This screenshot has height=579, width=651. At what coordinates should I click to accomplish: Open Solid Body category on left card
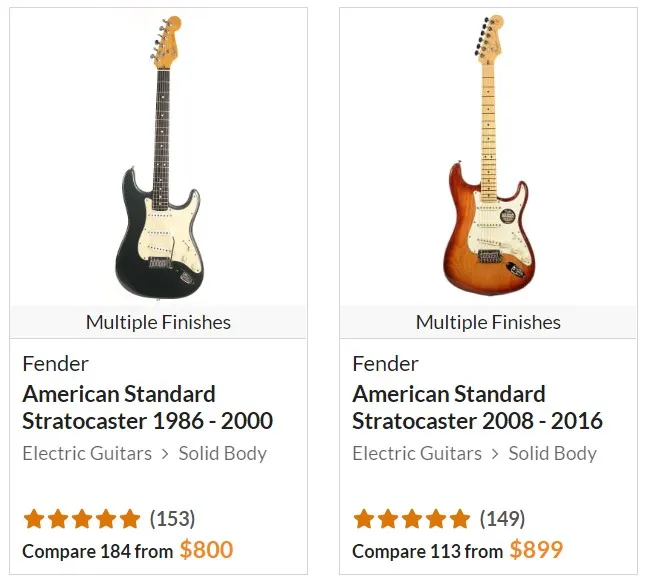click(x=222, y=453)
